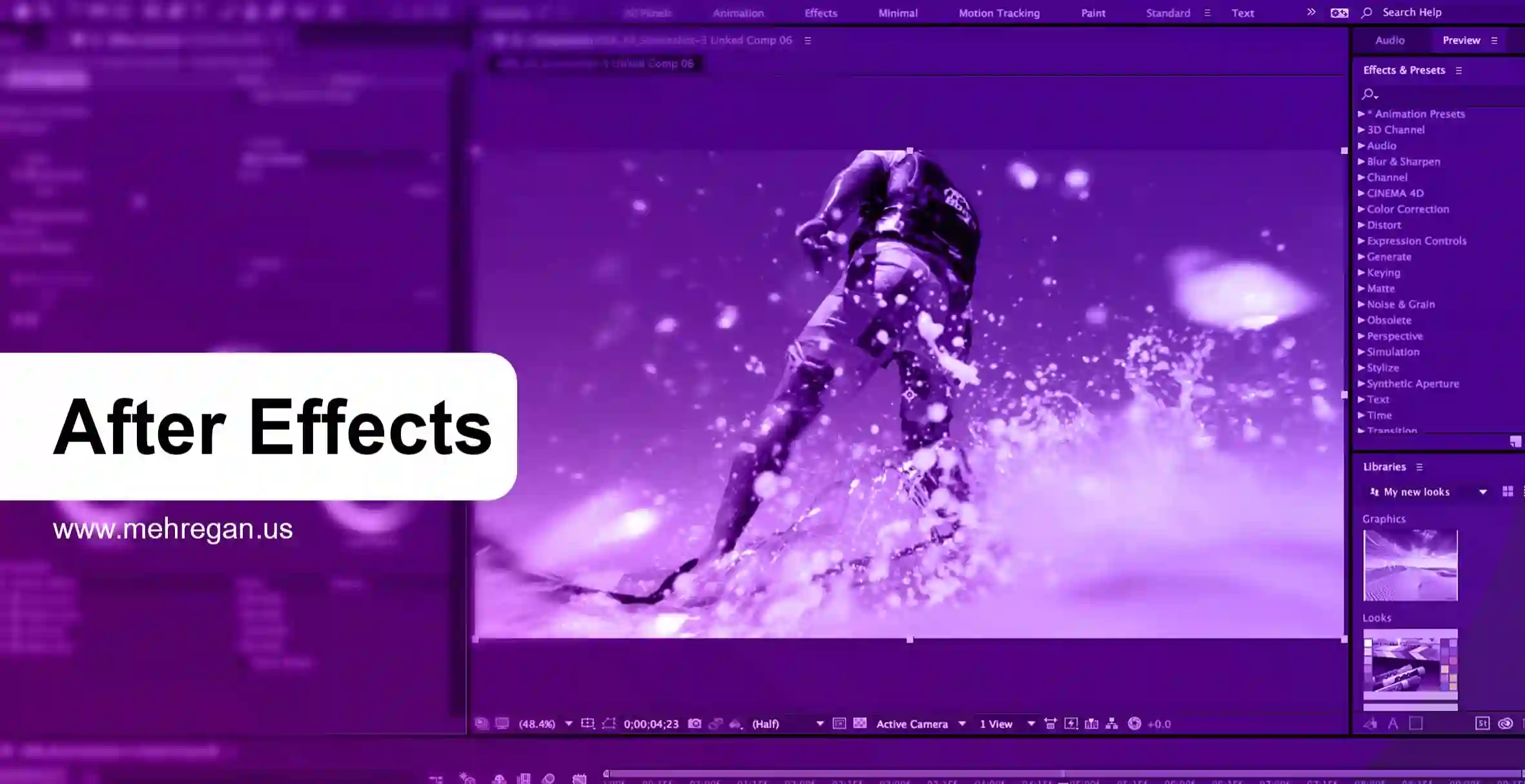This screenshot has height=784, width=1525.
Task: Switch to the Motion Tracking workspace
Action: (x=999, y=13)
